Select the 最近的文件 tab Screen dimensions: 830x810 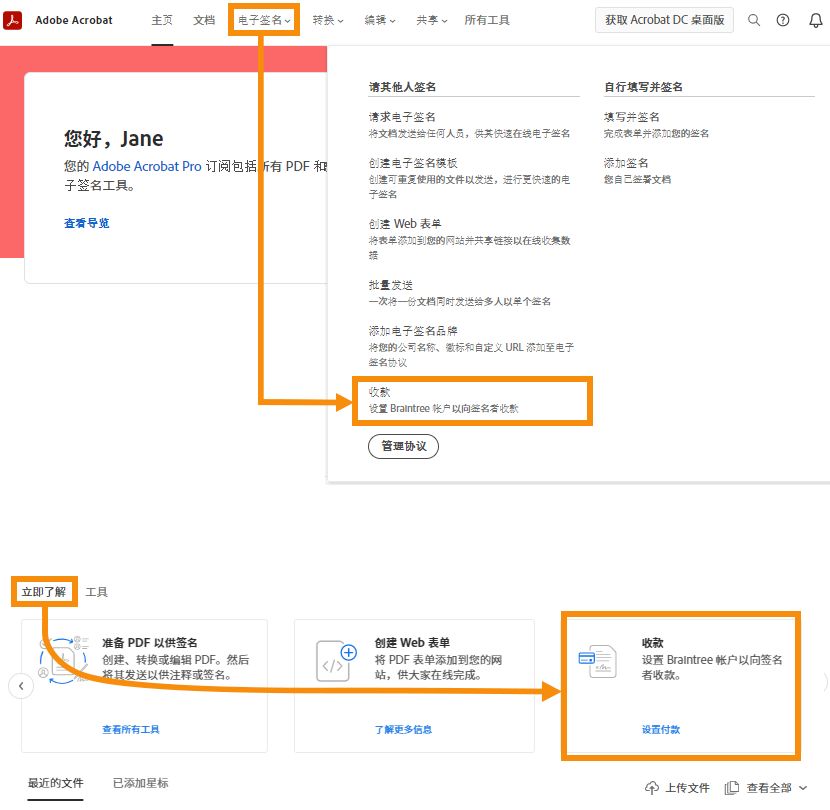[56, 783]
